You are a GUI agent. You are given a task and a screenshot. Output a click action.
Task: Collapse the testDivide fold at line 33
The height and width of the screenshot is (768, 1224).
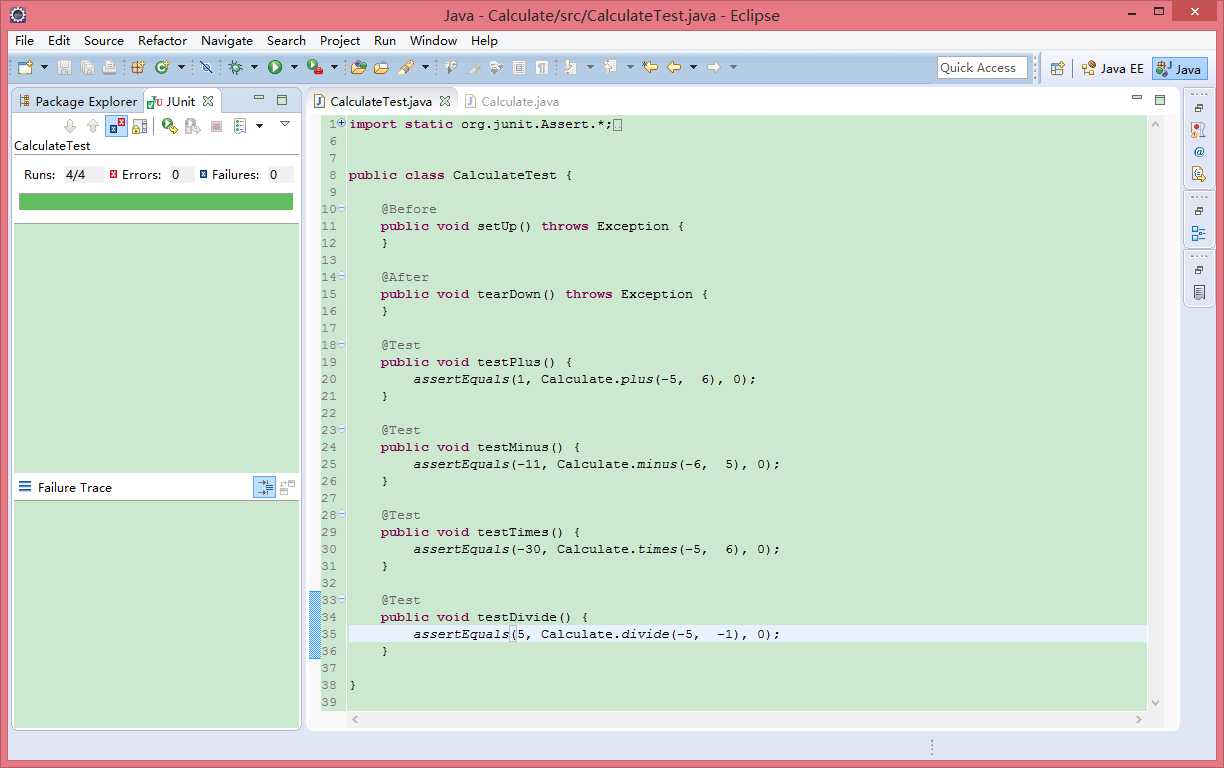point(342,600)
